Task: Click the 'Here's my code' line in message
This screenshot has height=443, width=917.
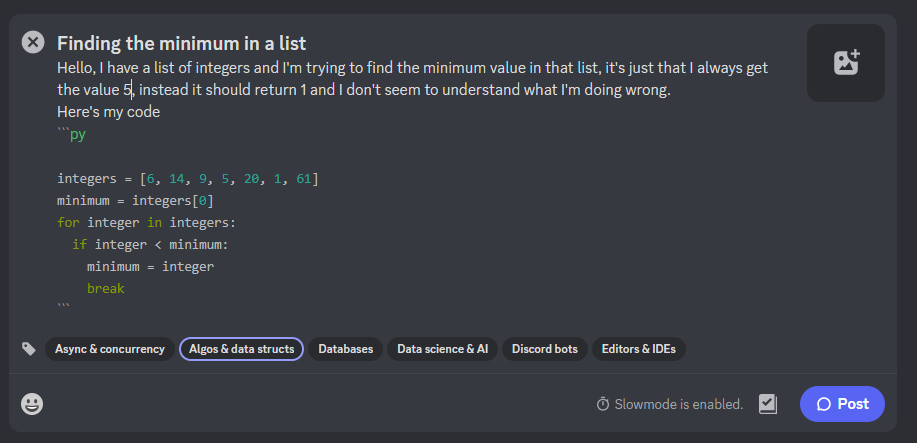Action: tap(108, 112)
